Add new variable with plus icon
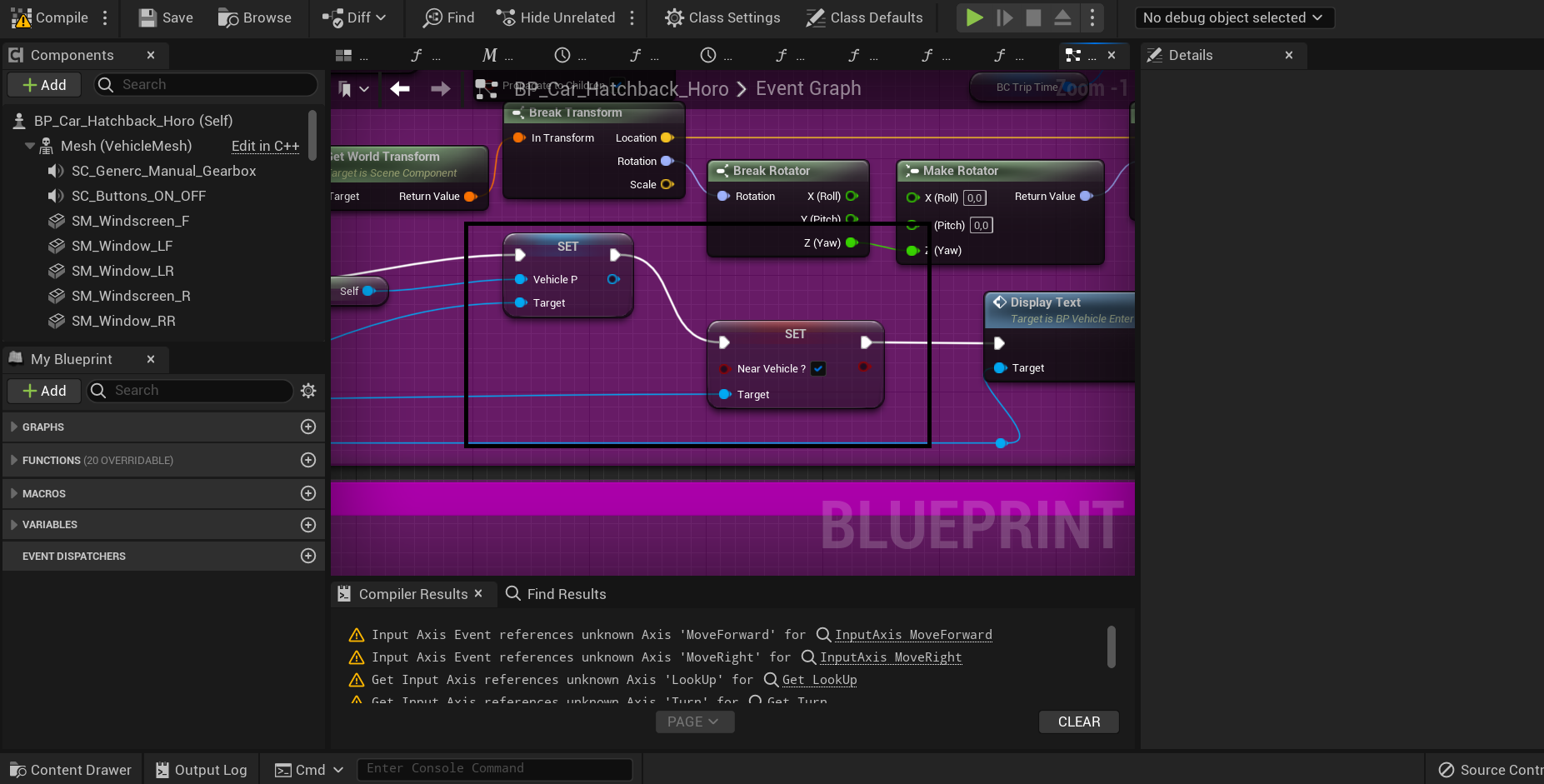 (308, 525)
